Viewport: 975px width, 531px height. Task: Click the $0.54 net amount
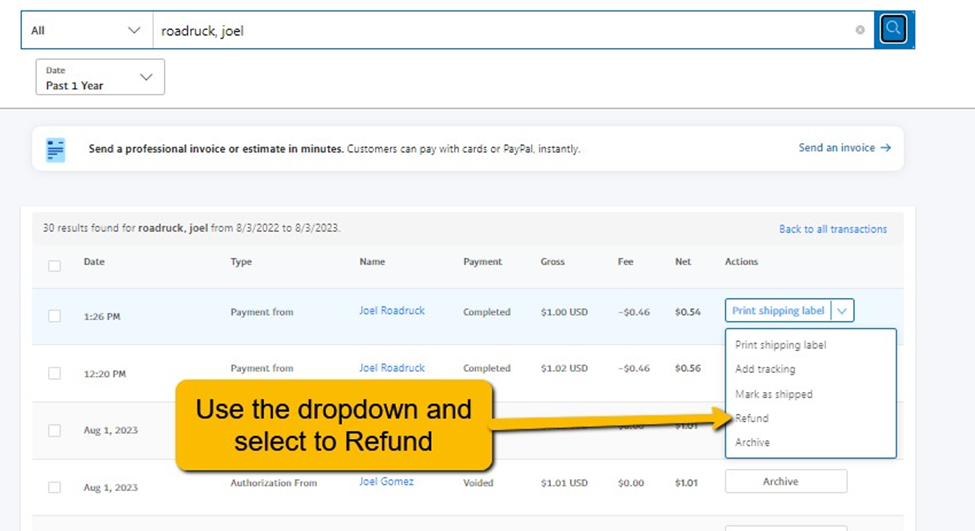click(x=688, y=312)
